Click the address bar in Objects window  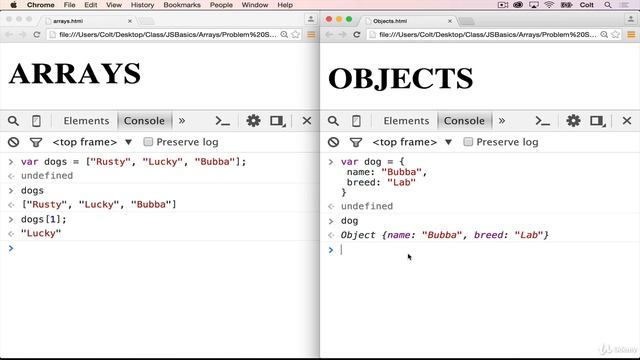click(x=488, y=35)
